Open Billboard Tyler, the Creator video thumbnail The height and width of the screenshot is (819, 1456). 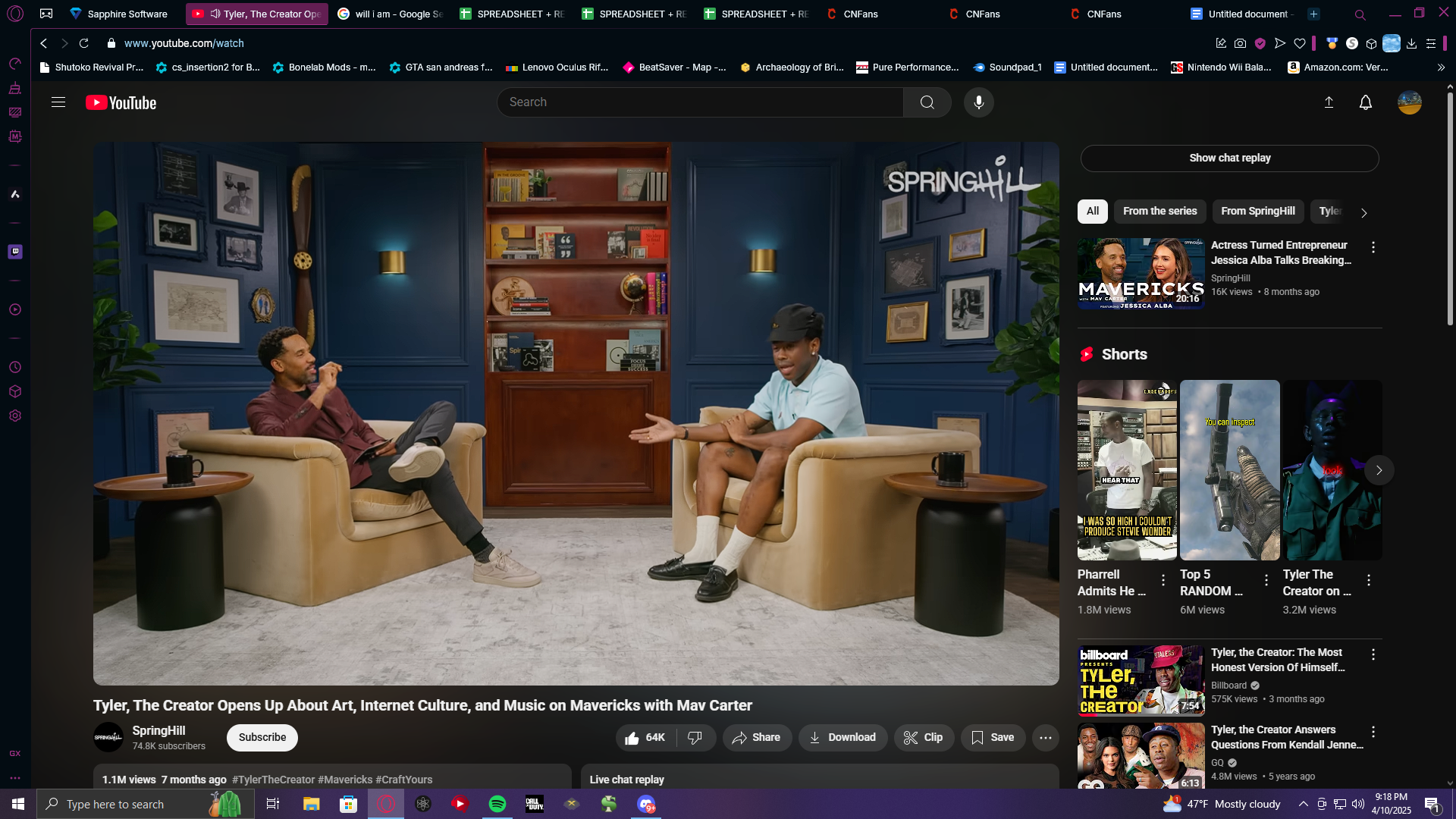tap(1141, 680)
